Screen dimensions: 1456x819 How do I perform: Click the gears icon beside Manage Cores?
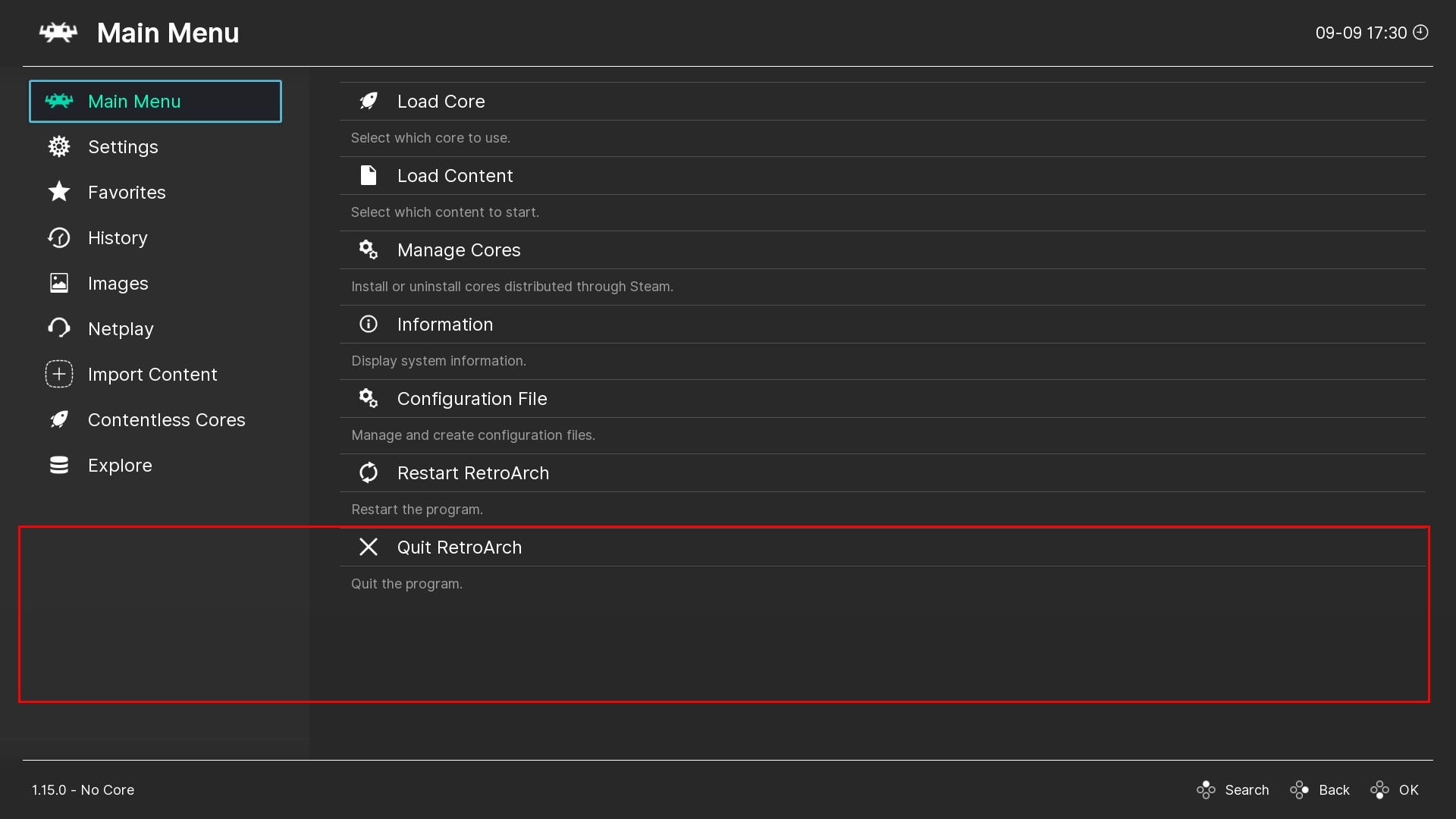click(x=369, y=249)
